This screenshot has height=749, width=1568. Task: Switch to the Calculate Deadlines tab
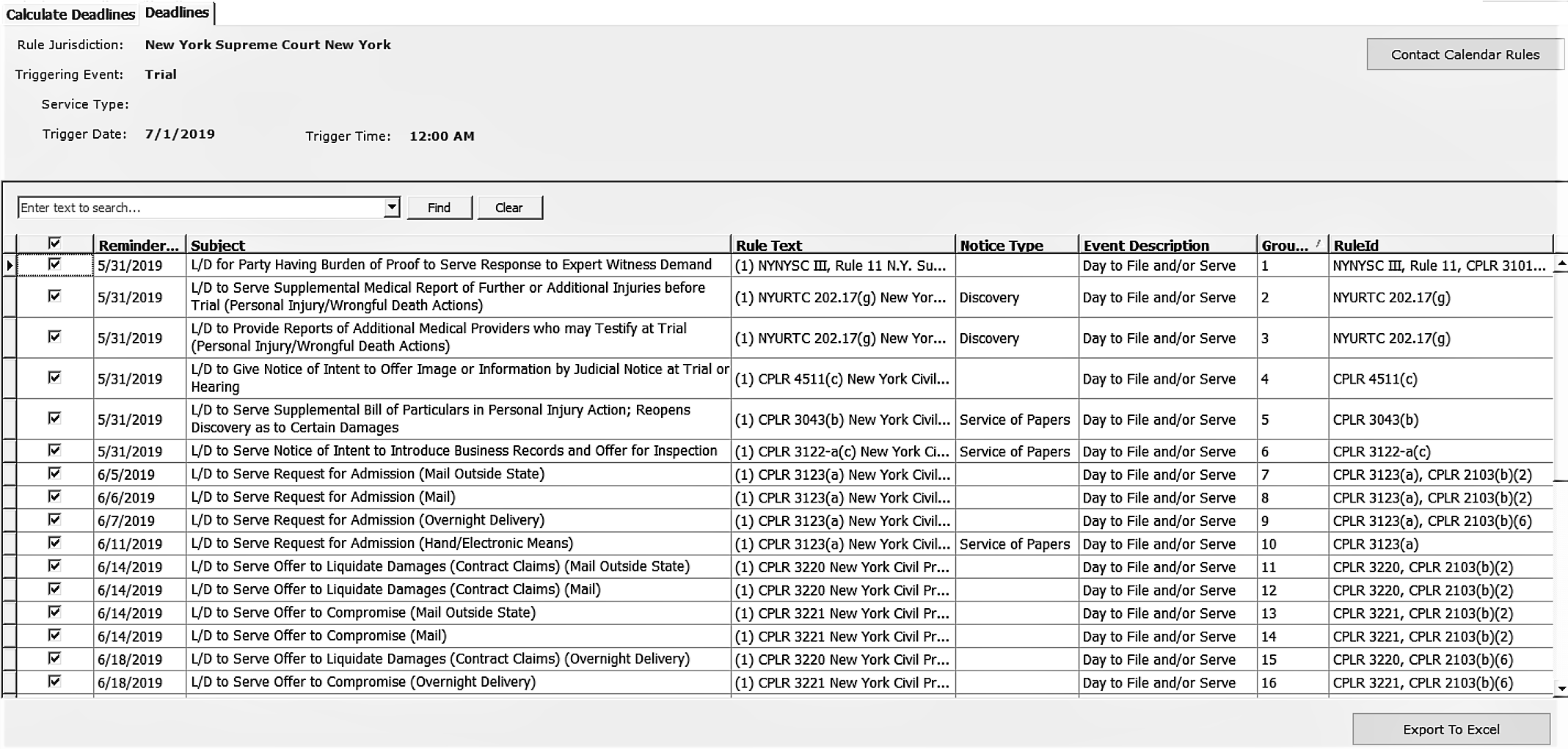click(70, 14)
